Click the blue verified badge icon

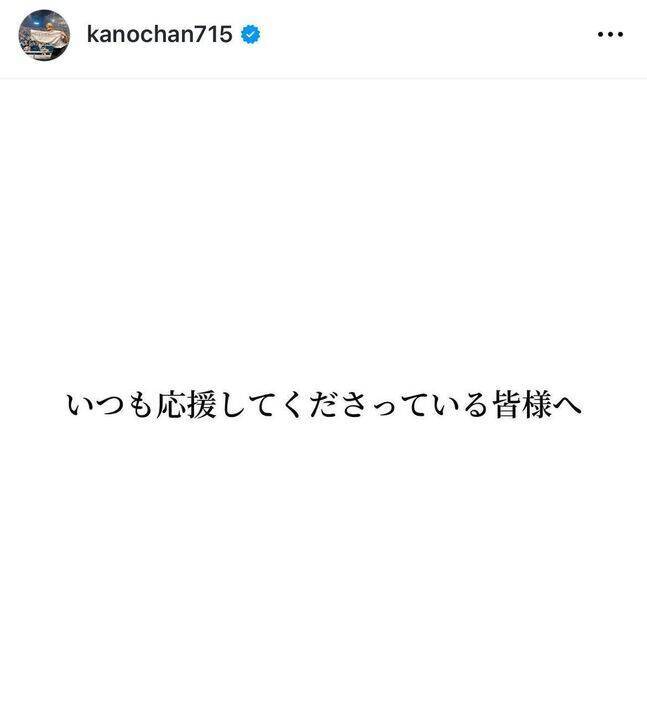251,34
